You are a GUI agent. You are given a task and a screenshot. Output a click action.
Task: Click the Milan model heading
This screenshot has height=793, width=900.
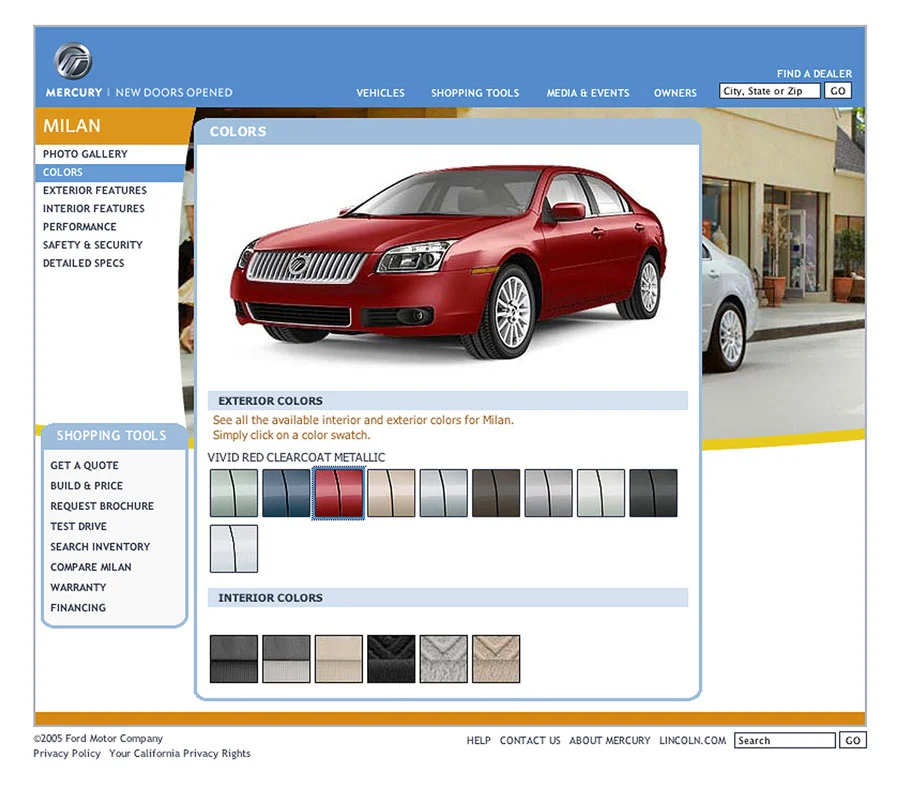coord(72,126)
